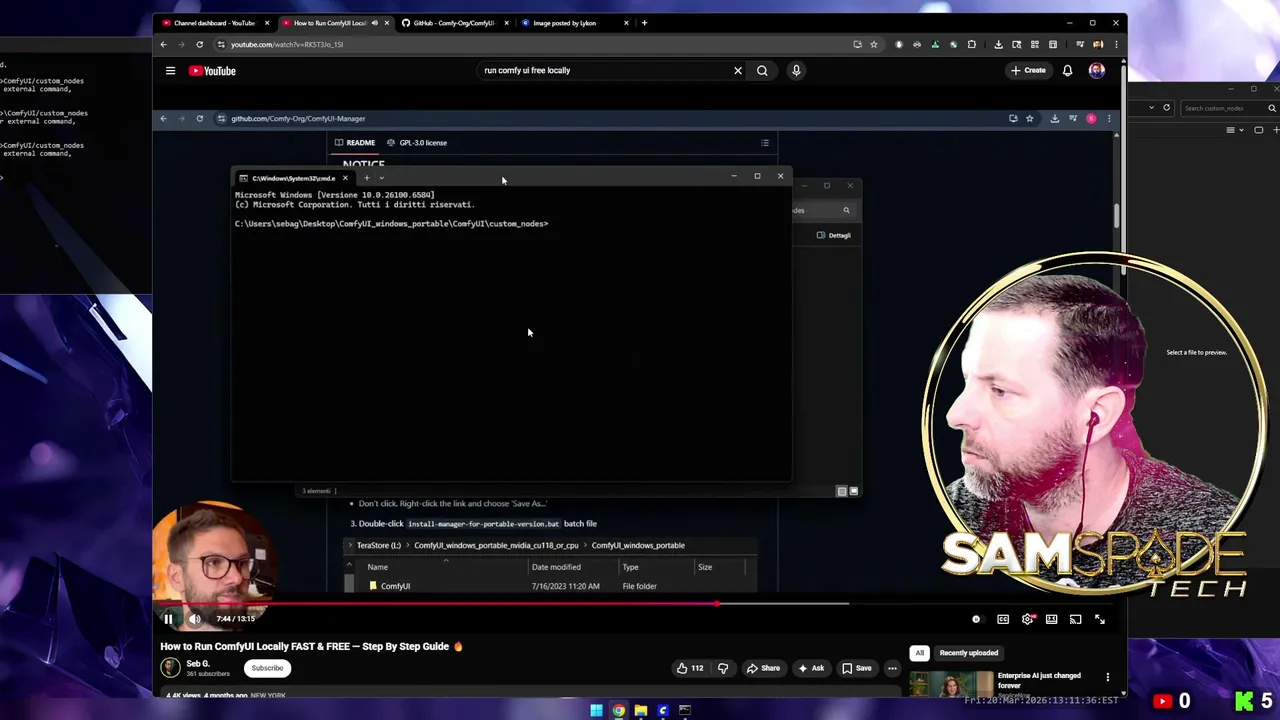Bookmark the YouTube page with star
Image resolution: width=1280 pixels, height=720 pixels.
pyautogui.click(x=873, y=44)
